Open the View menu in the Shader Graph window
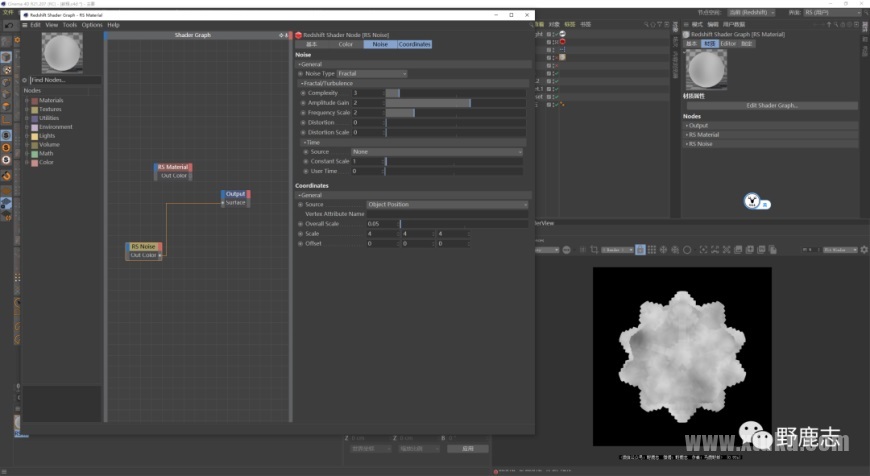 (52, 25)
